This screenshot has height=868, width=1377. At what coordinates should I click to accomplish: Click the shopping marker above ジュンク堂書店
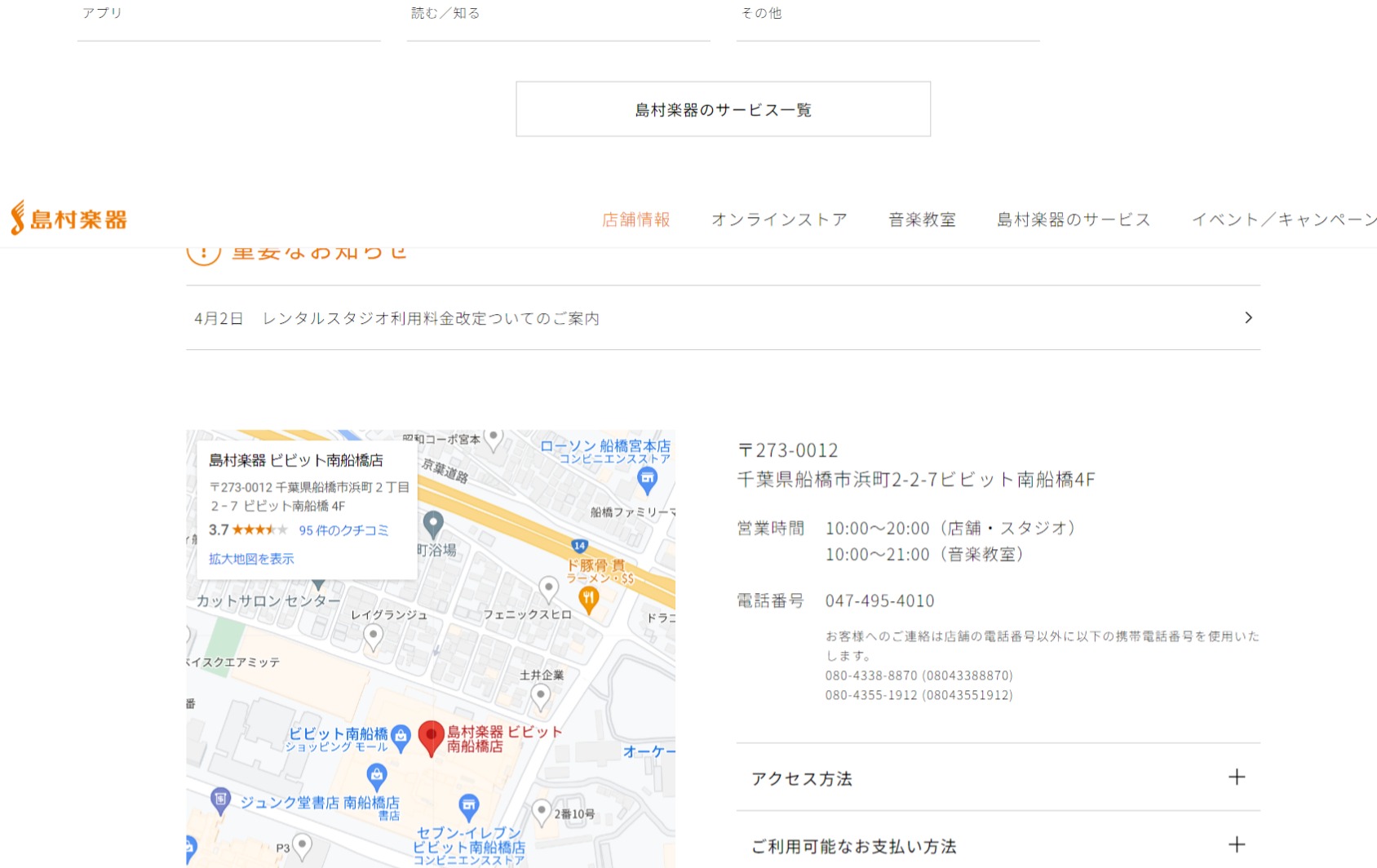coord(376,776)
